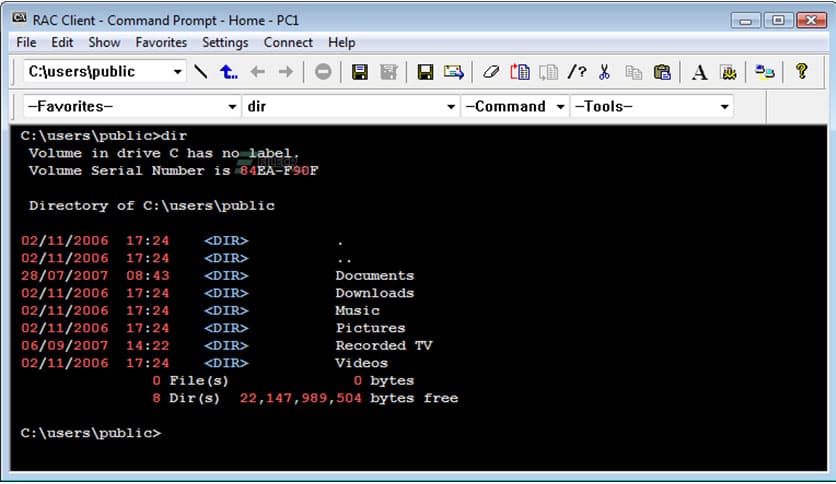The width and height of the screenshot is (836, 484).
Task: Click the back arrow toolbar icon
Action: tap(258, 71)
